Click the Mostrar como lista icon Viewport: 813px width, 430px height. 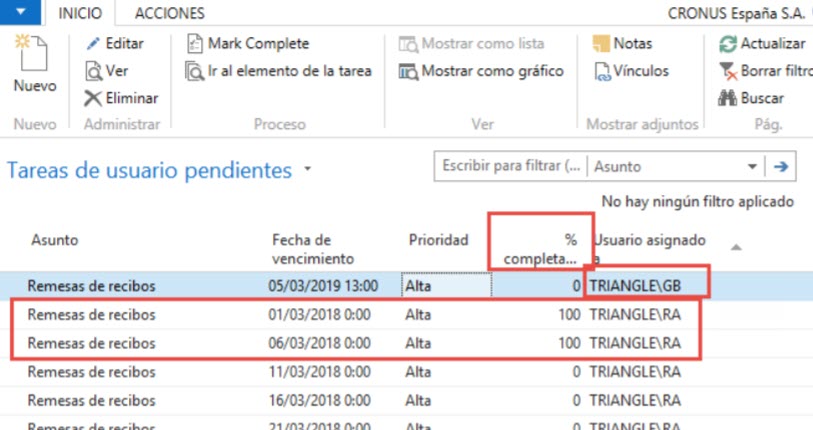coord(408,44)
